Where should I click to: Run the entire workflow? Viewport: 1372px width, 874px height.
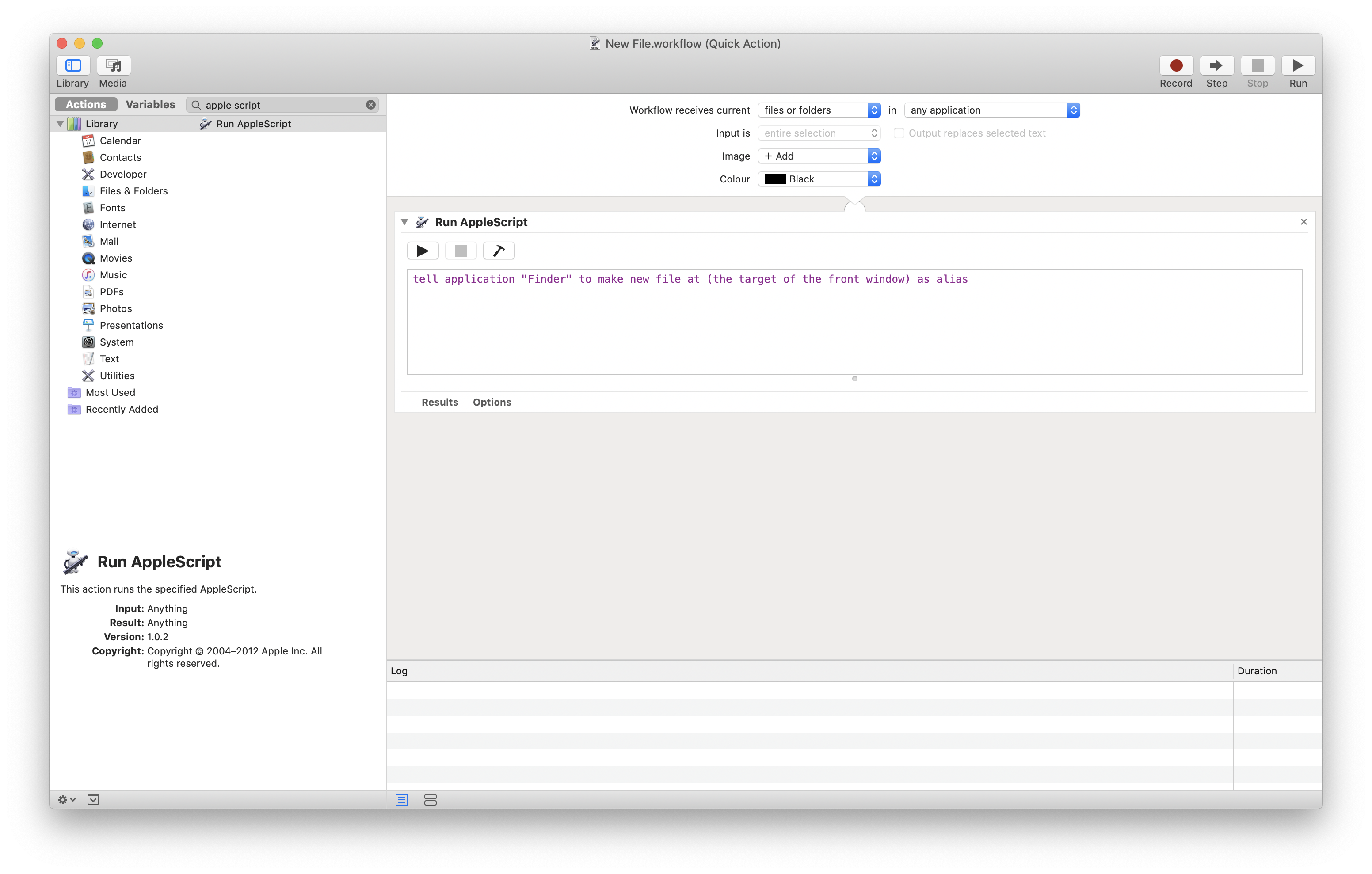point(1297,65)
